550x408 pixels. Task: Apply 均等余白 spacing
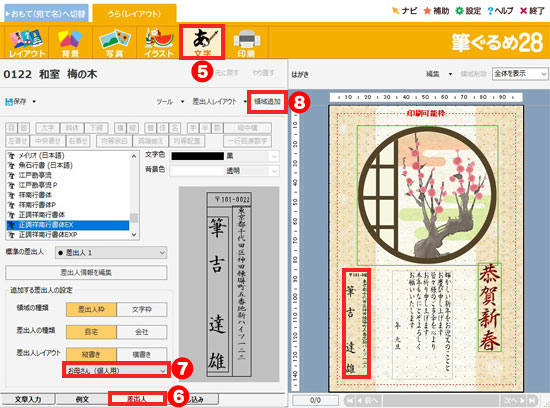[114, 141]
